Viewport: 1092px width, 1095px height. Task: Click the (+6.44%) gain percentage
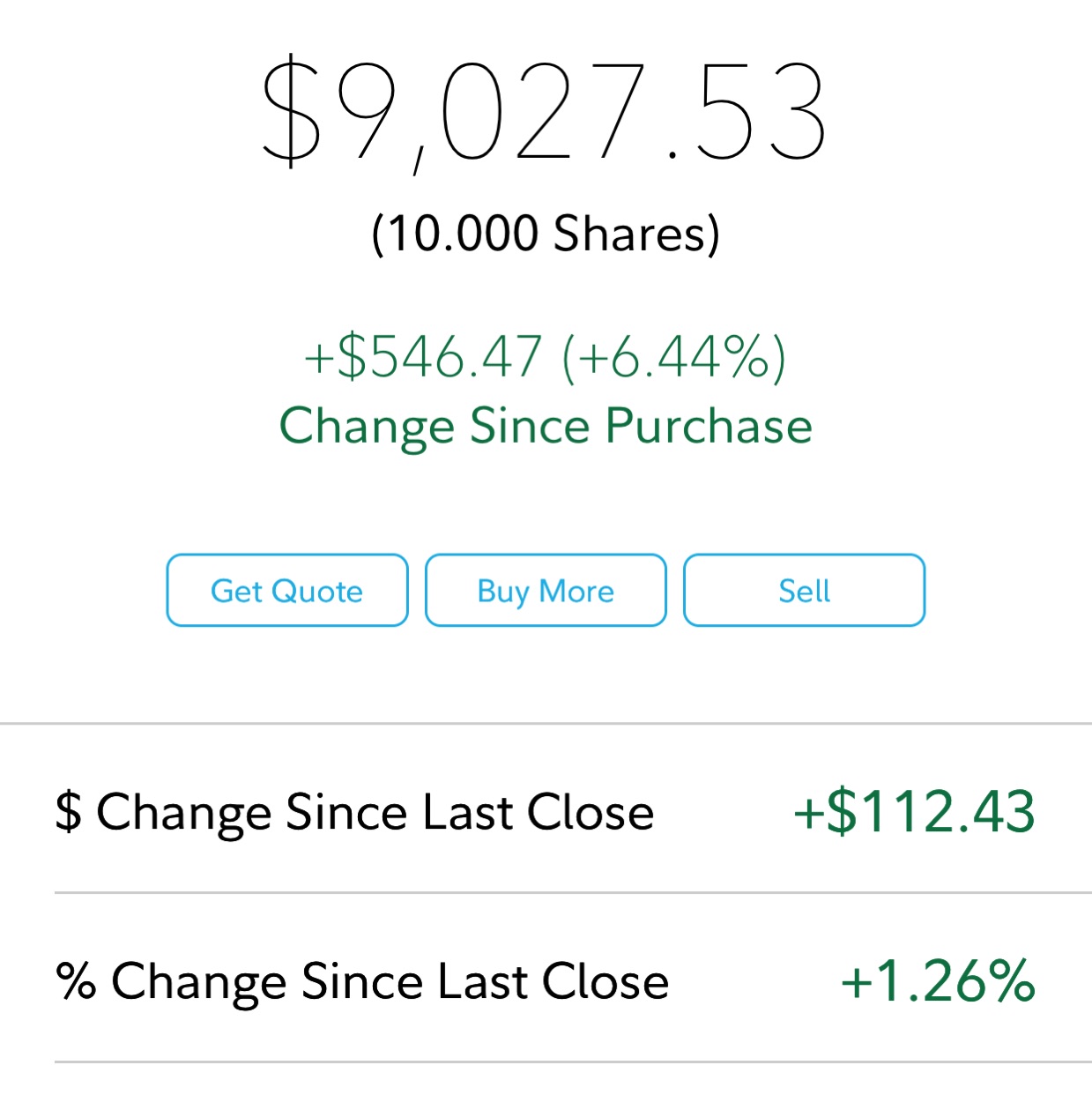(x=673, y=357)
